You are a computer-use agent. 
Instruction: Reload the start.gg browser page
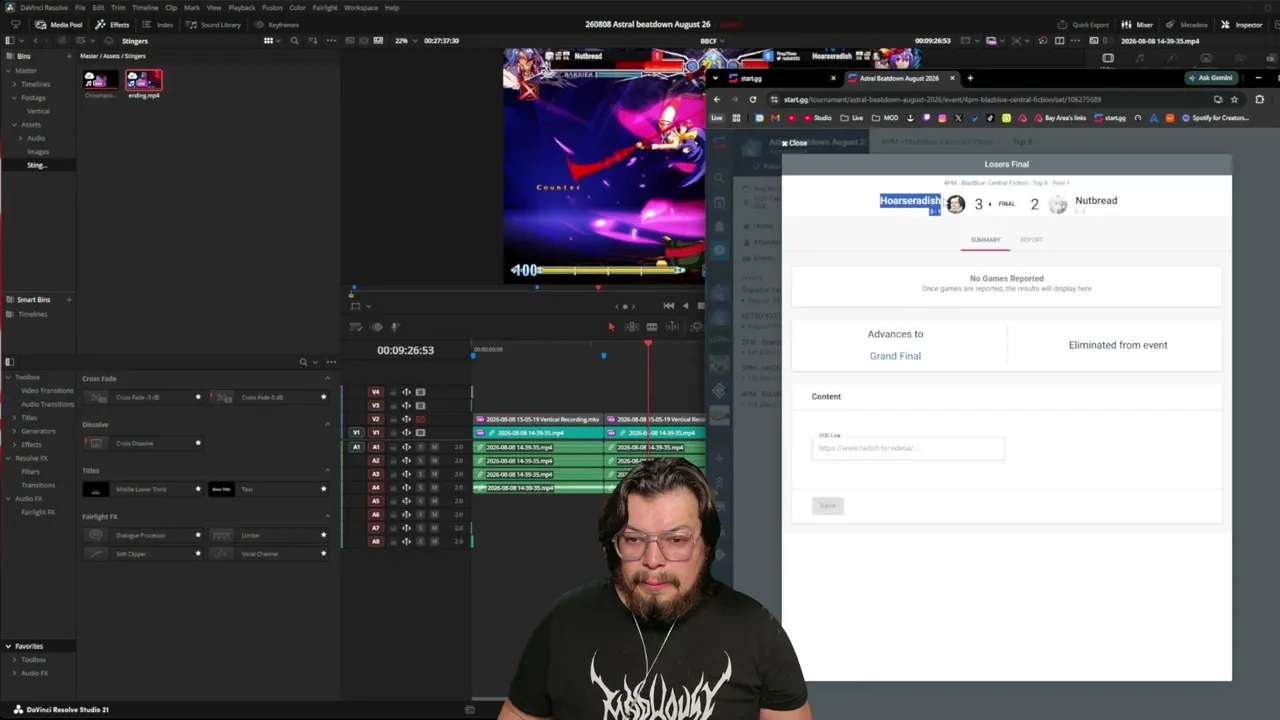coord(753,99)
